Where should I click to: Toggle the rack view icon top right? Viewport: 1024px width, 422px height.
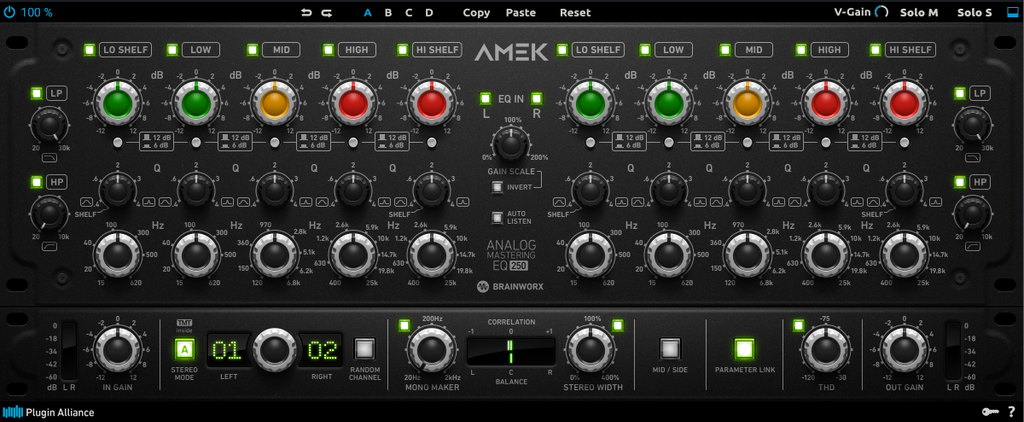pos(1013,12)
